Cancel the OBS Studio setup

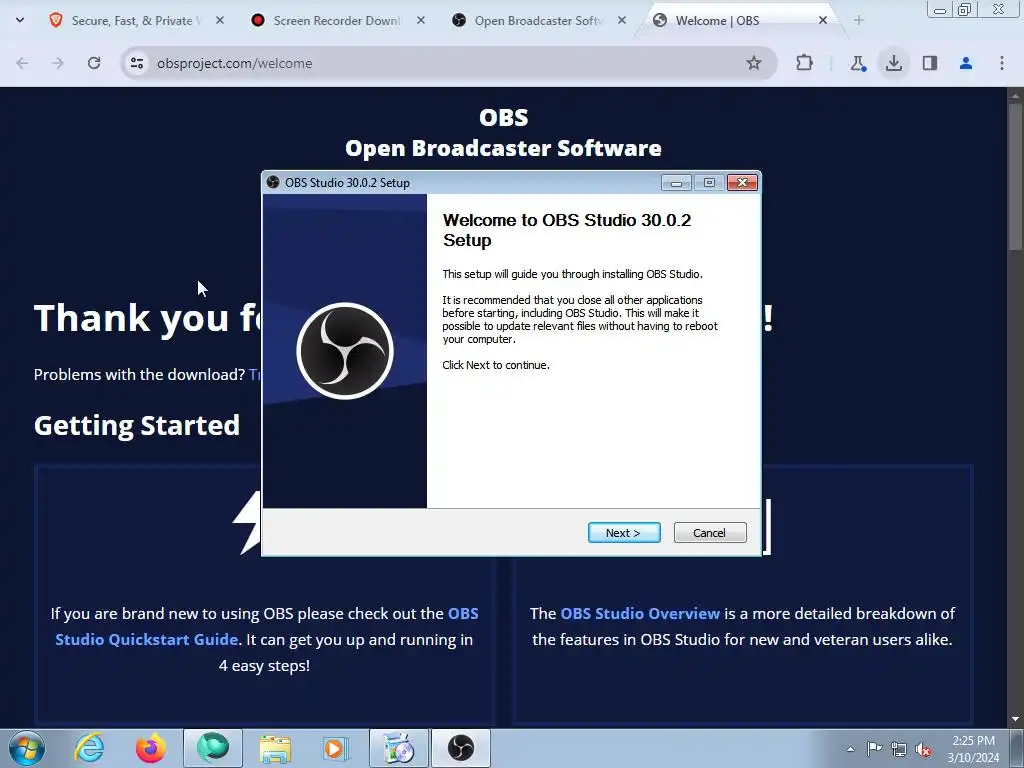pyautogui.click(x=710, y=532)
